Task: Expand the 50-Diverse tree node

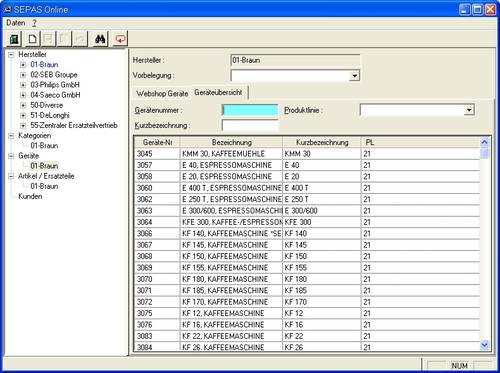Action: click(x=23, y=105)
